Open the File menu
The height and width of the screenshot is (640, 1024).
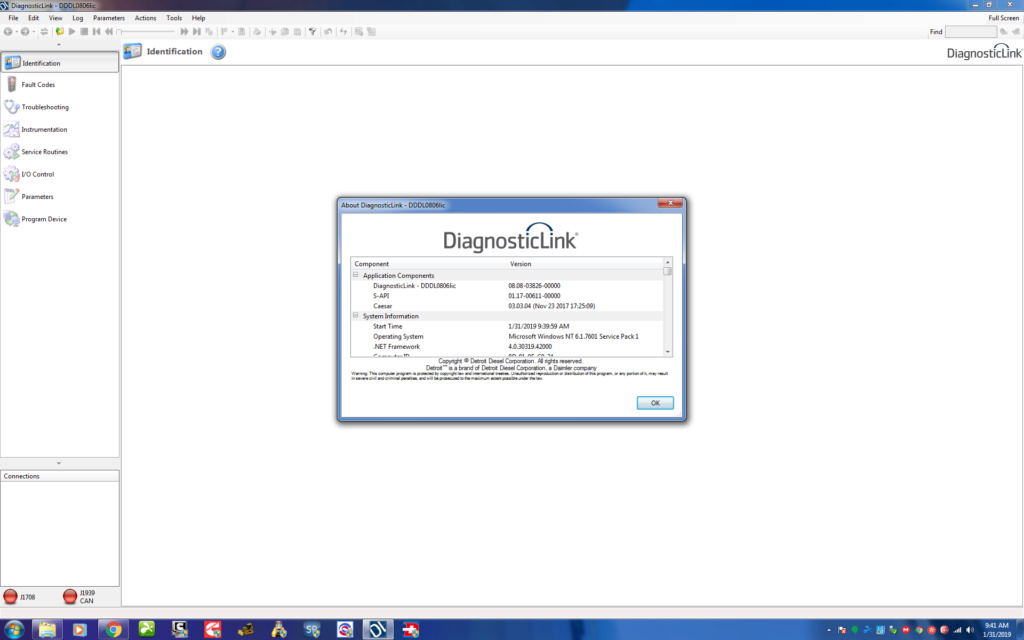pos(13,18)
